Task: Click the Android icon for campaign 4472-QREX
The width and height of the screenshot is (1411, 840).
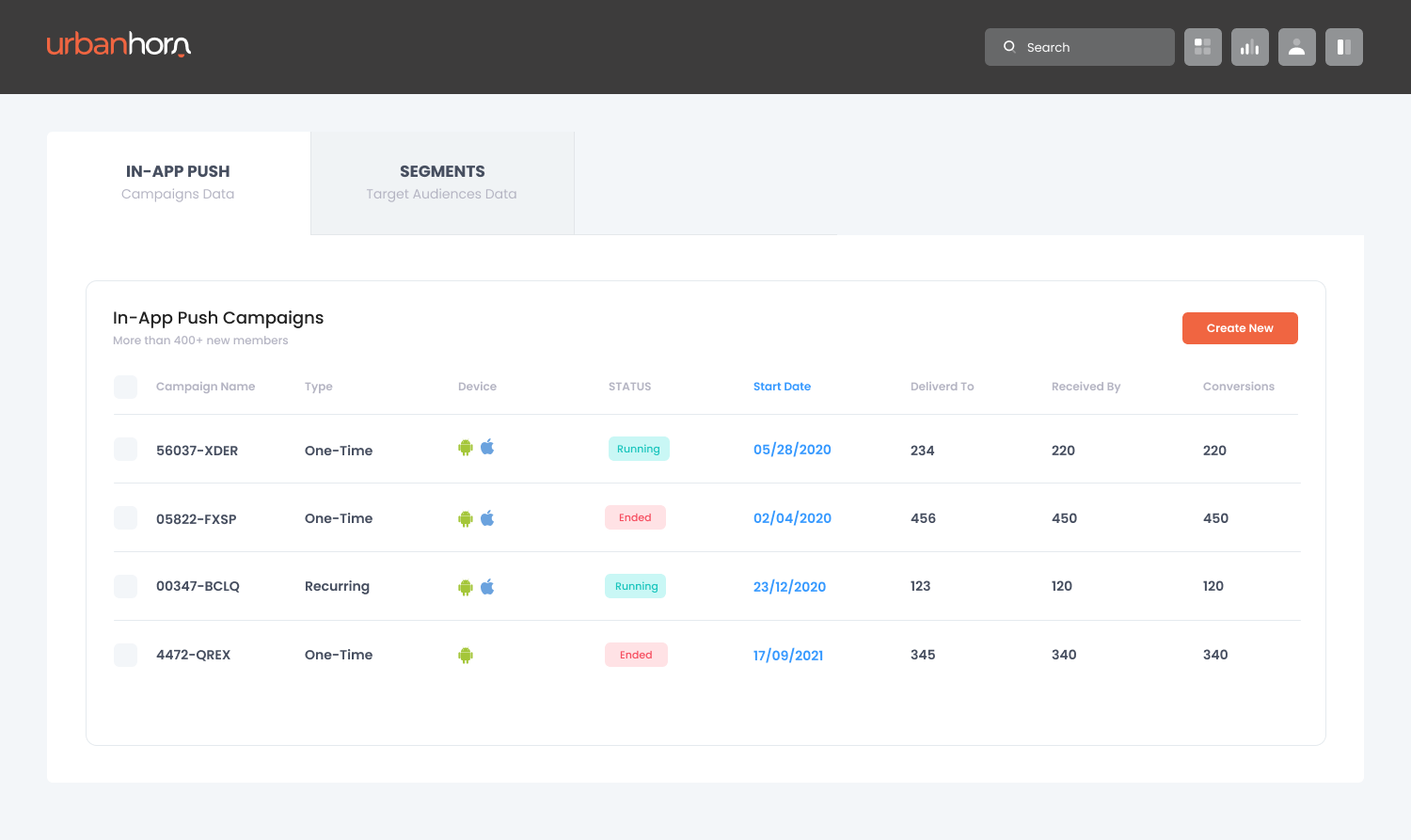Action: [x=465, y=656]
